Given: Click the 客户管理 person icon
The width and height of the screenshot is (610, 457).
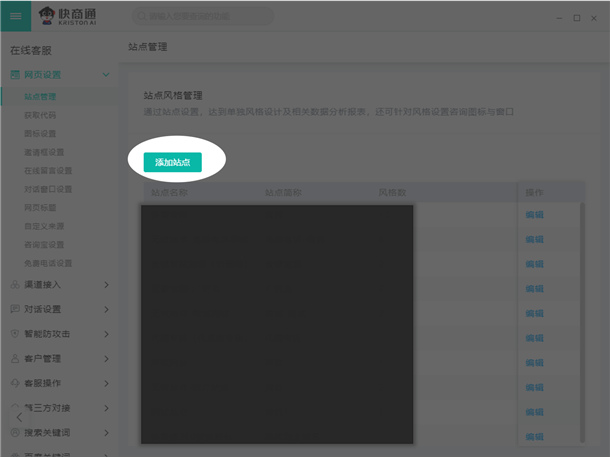Looking at the screenshot, I should 15,358.
